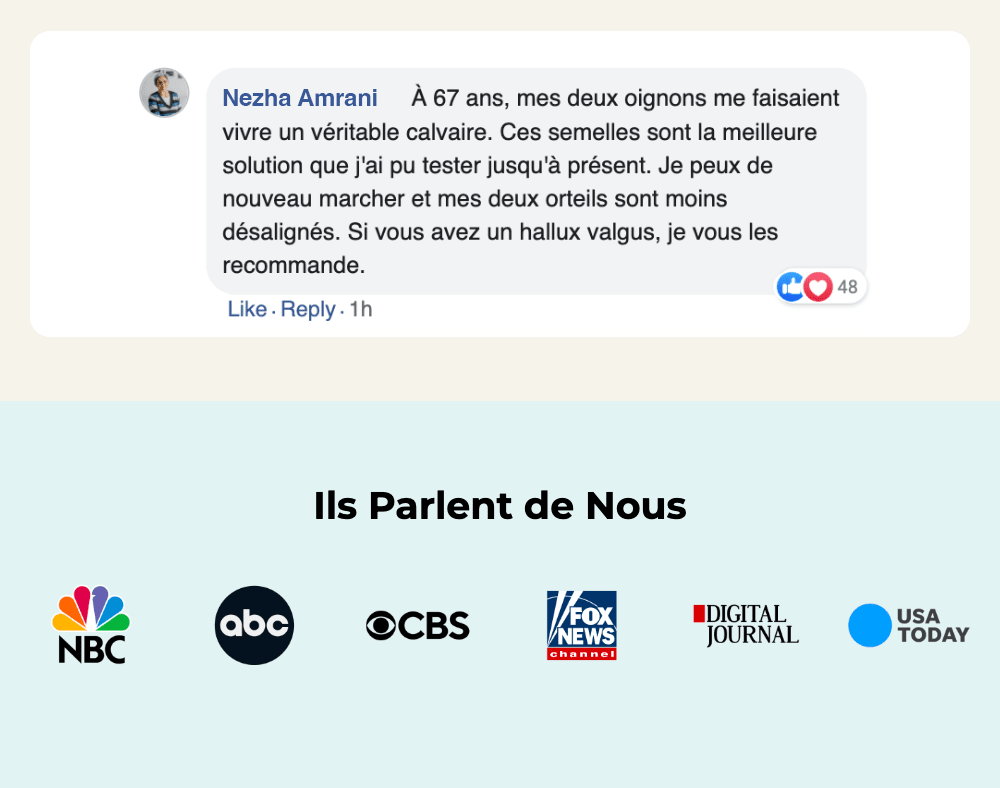Click the blue thumbs-up reaction icon

791,287
